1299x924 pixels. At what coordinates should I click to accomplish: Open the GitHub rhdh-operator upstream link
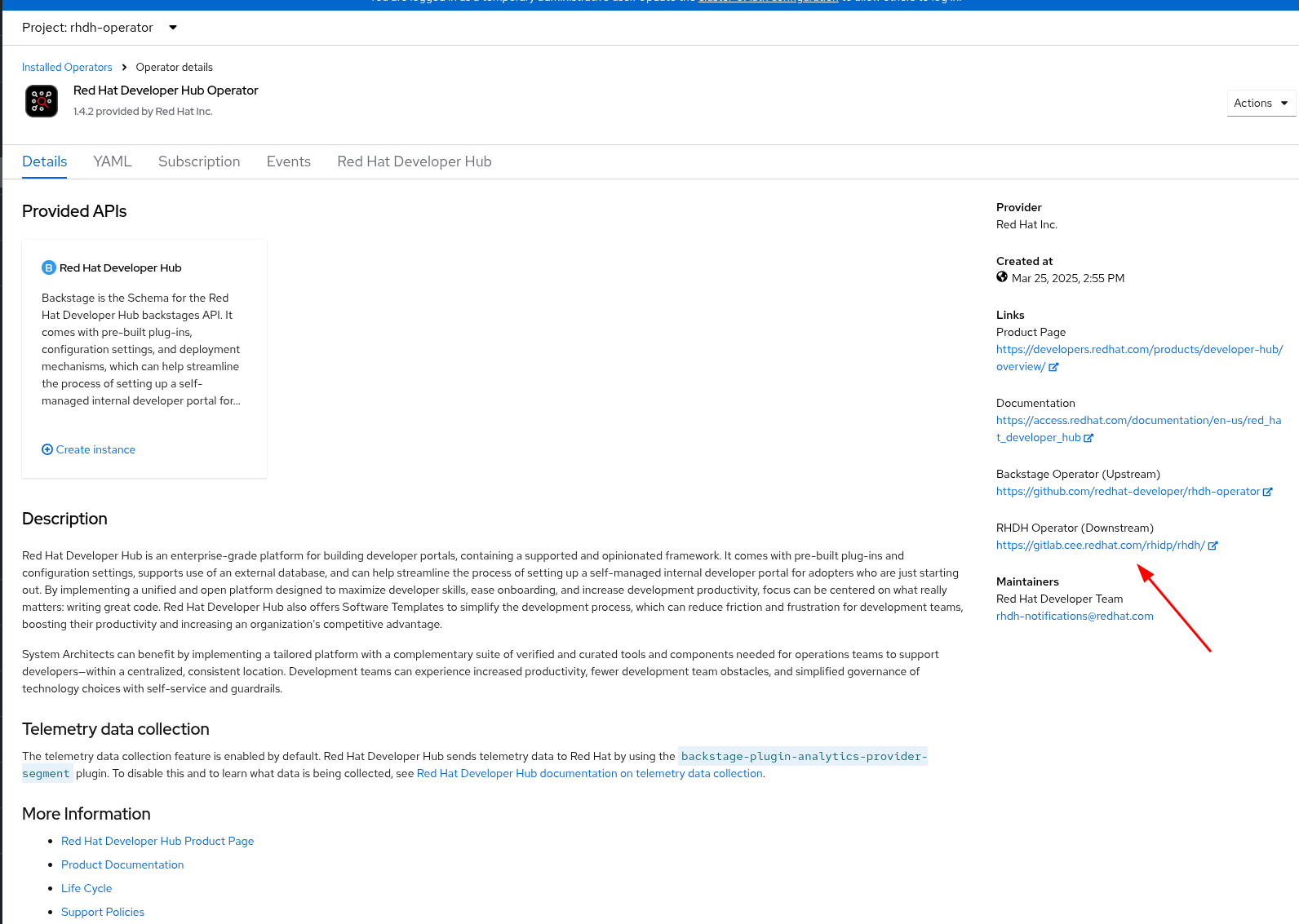(1128, 492)
